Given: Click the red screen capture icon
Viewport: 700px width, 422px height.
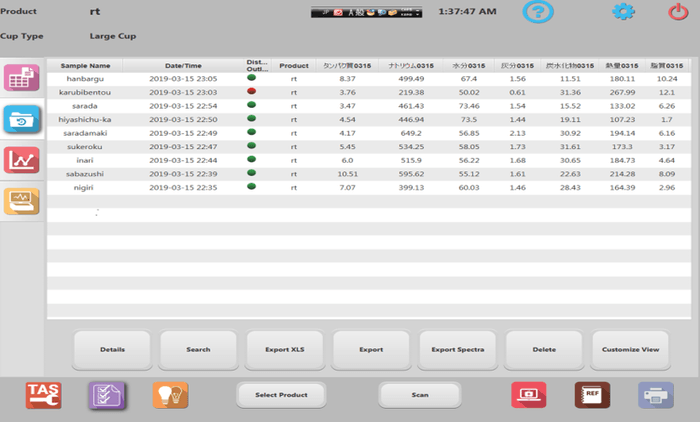Looking at the screenshot, I should click(x=528, y=395).
